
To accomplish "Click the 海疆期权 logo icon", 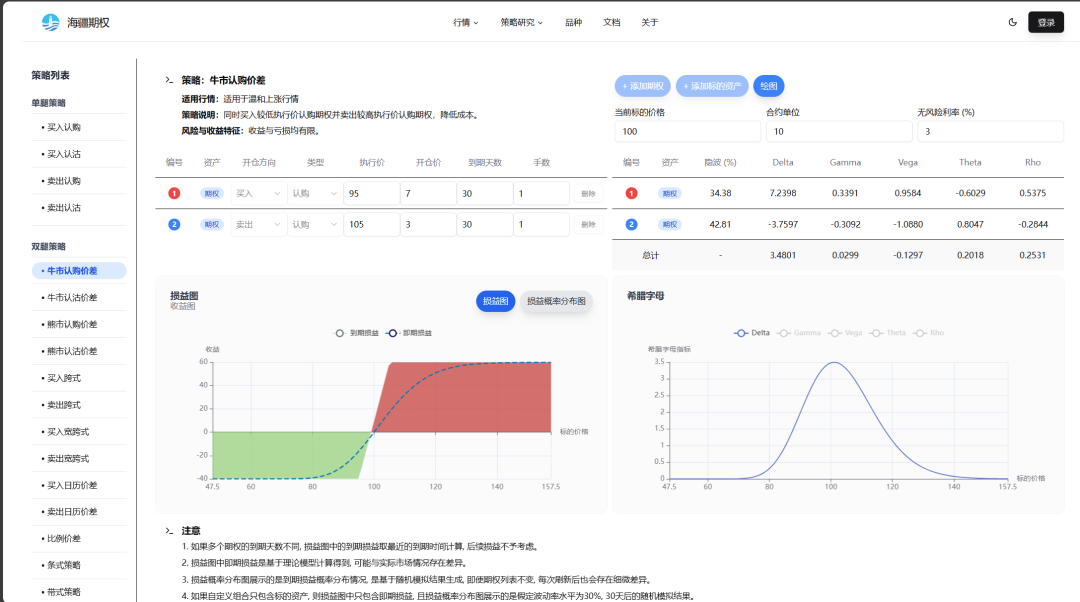I will click(x=50, y=22).
